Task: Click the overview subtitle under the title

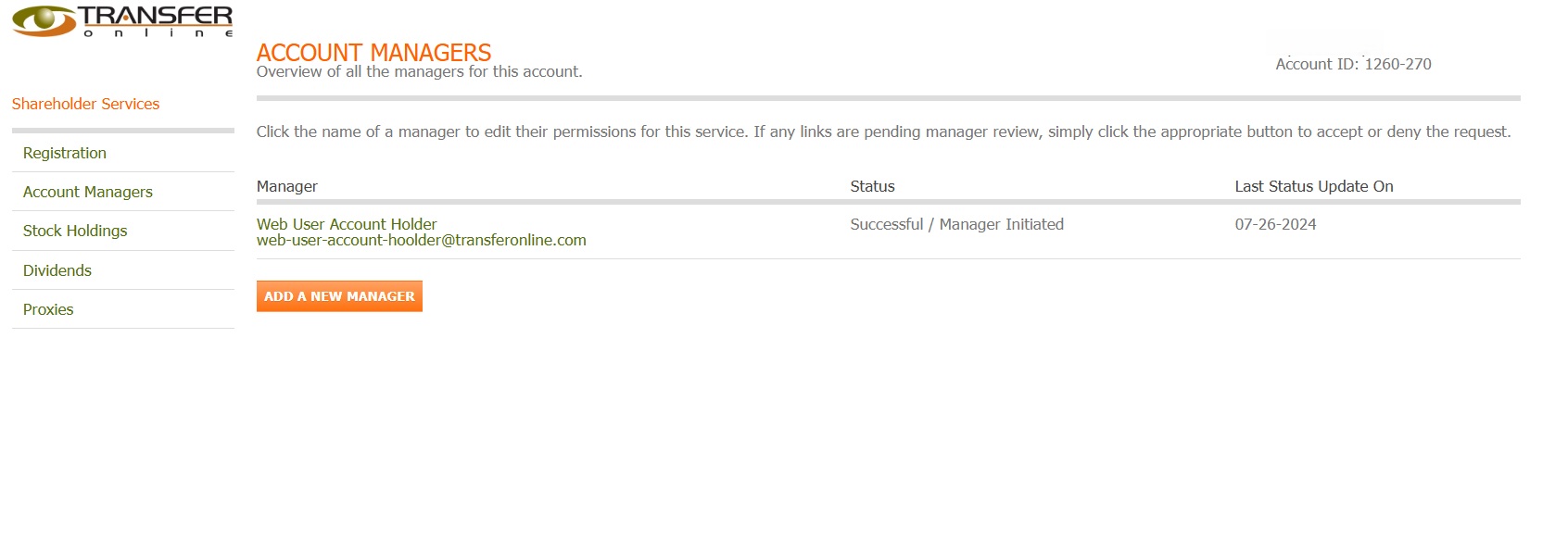Action: pyautogui.click(x=419, y=72)
